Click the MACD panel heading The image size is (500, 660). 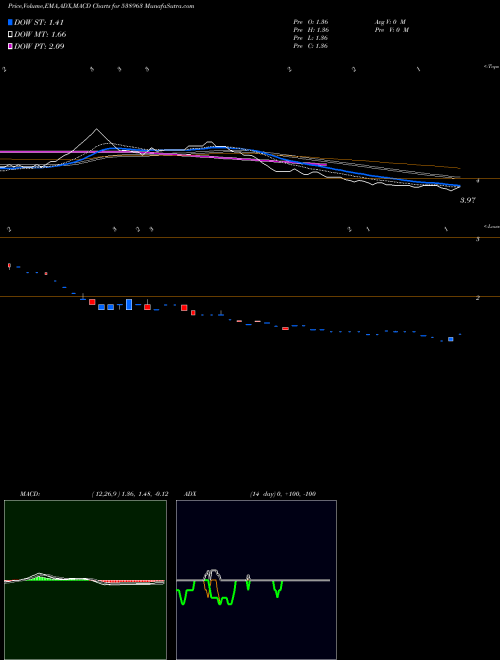point(30,494)
